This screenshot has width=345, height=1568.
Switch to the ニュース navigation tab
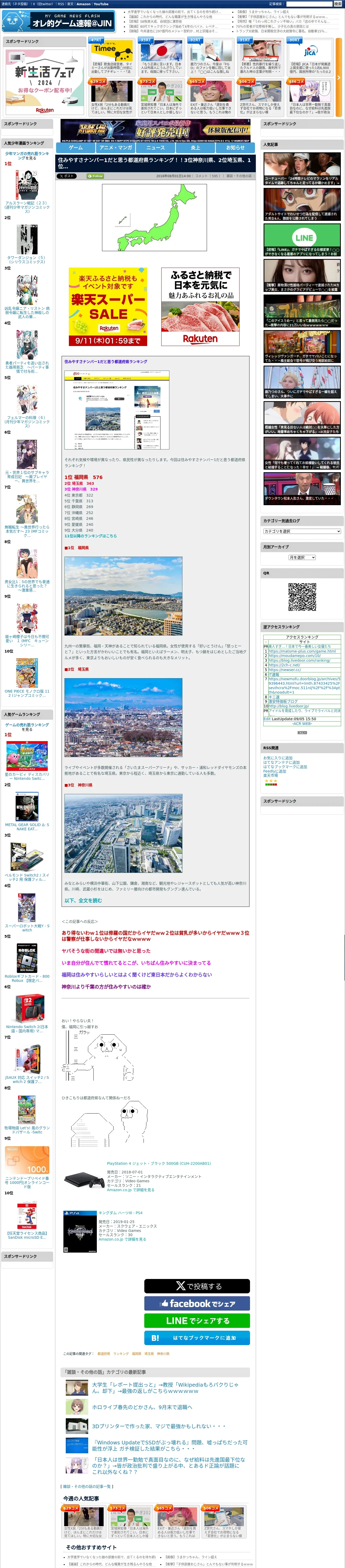point(156,147)
